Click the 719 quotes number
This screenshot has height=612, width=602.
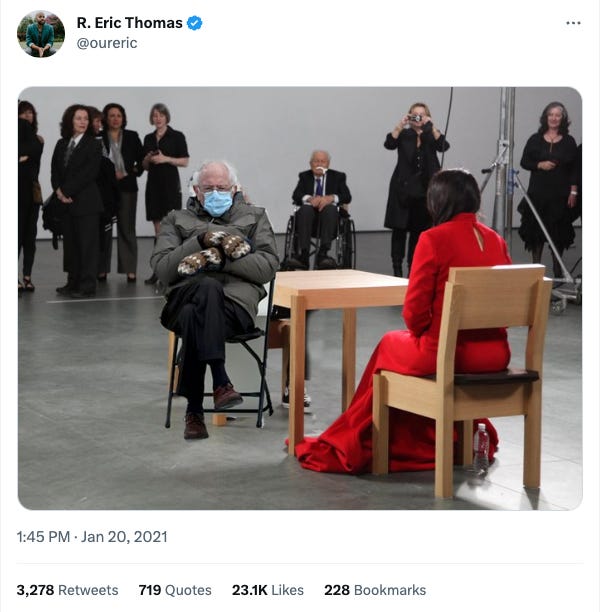(150, 590)
